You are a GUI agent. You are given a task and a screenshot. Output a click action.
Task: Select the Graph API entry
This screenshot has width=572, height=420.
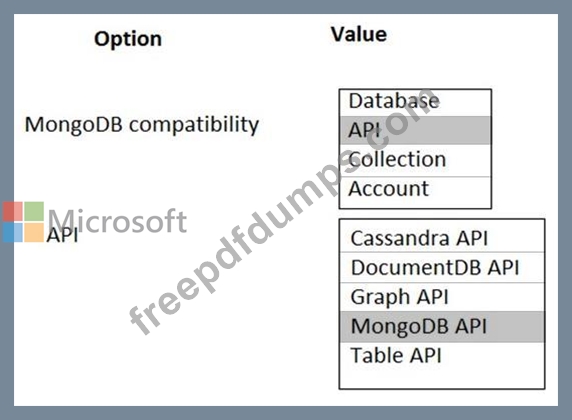tap(442, 297)
